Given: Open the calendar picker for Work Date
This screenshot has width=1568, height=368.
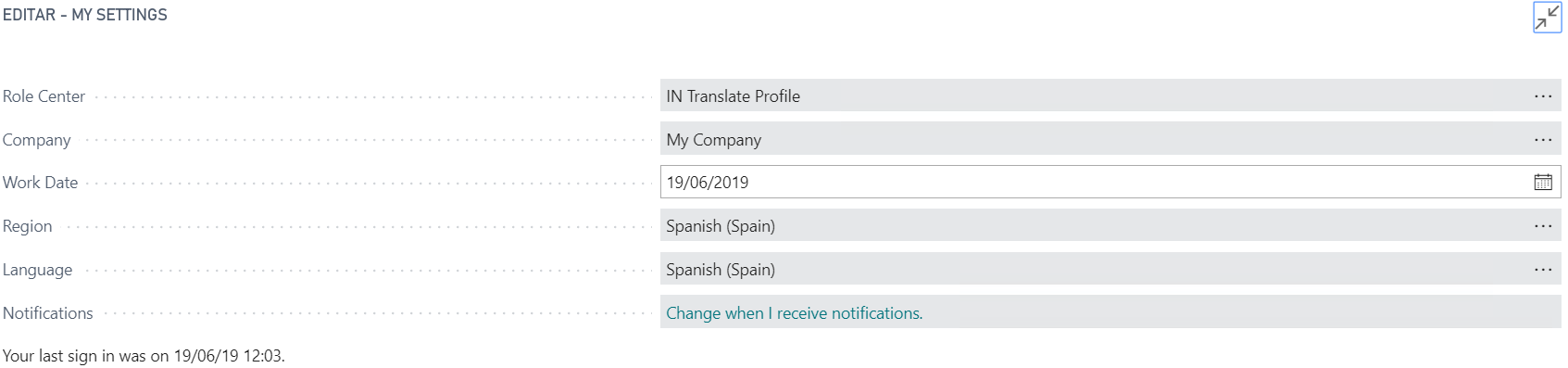Looking at the screenshot, I should 1543,183.
